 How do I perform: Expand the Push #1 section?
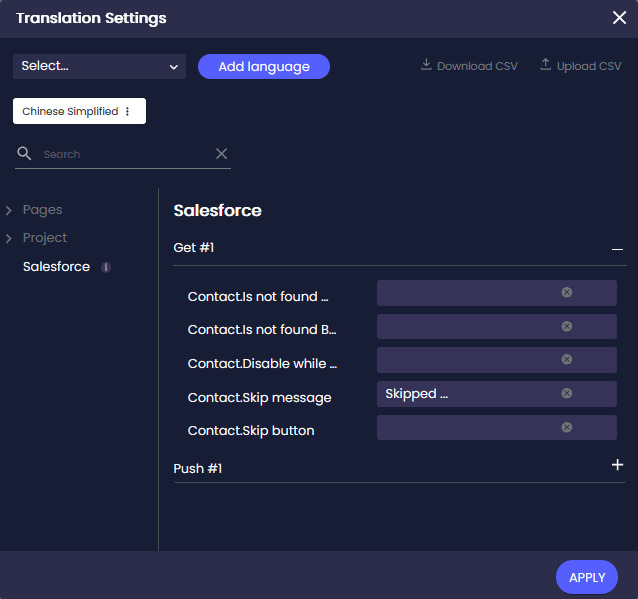[617, 465]
